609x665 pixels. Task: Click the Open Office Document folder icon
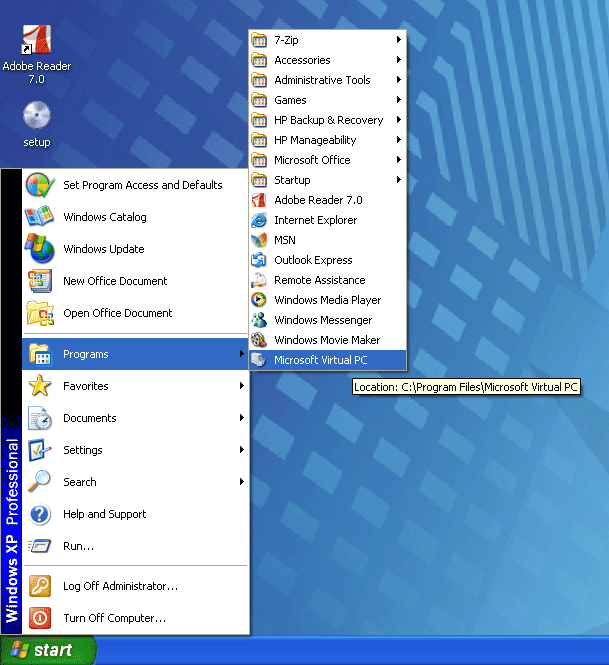click(x=39, y=313)
